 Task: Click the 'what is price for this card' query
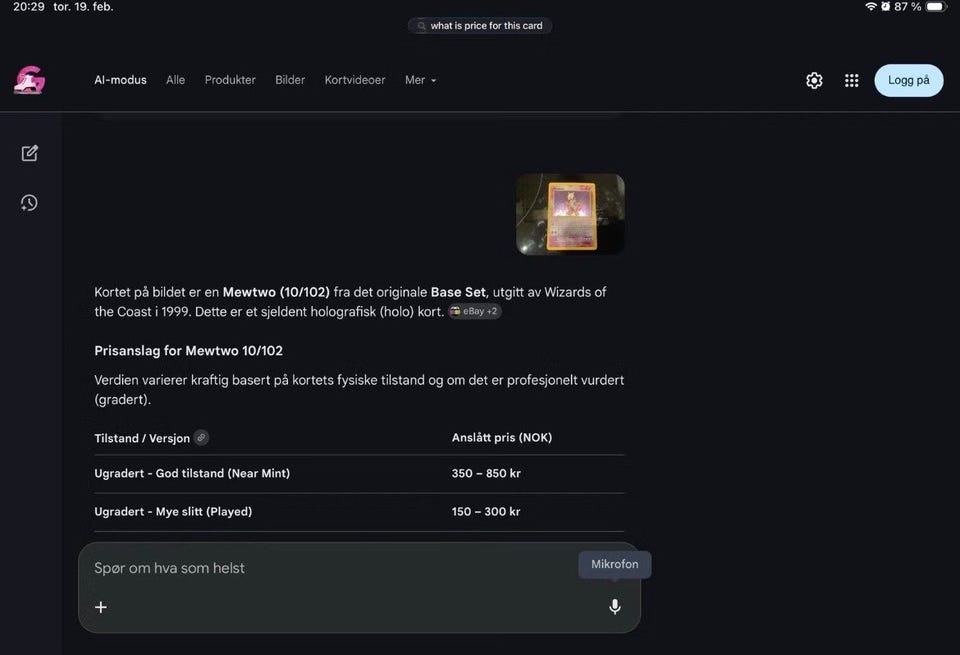point(486,26)
